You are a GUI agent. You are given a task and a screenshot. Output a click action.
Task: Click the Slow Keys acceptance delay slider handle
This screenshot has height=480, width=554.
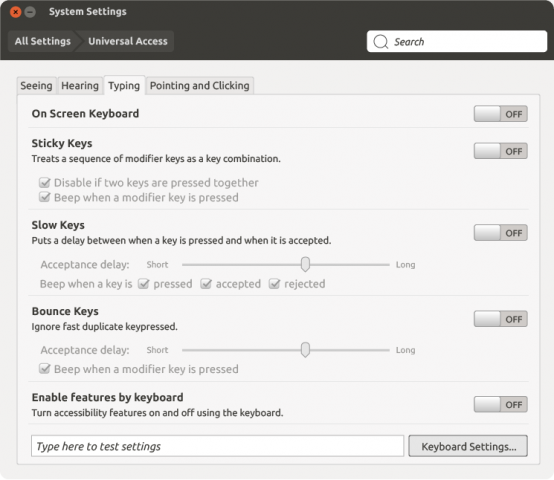[x=305, y=264]
